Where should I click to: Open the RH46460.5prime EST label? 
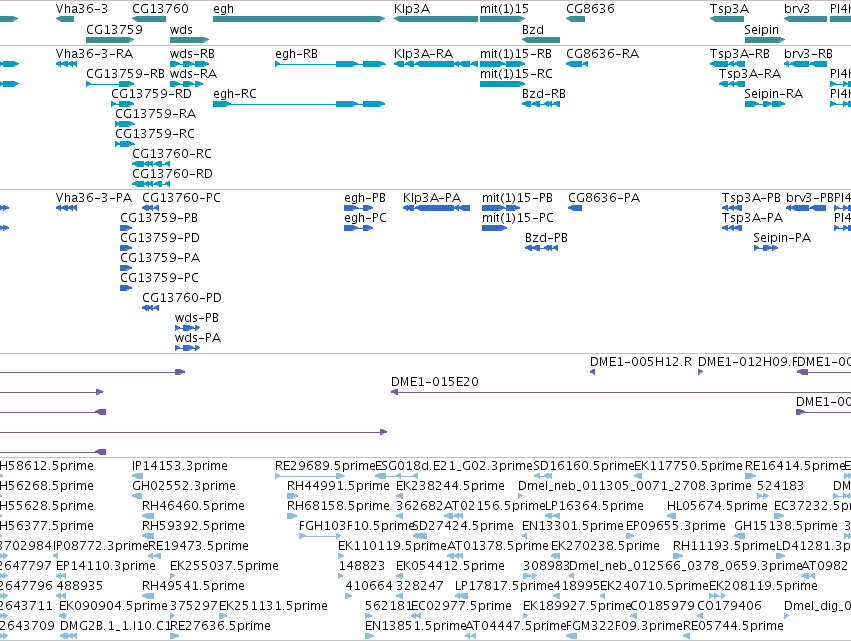coord(193,505)
